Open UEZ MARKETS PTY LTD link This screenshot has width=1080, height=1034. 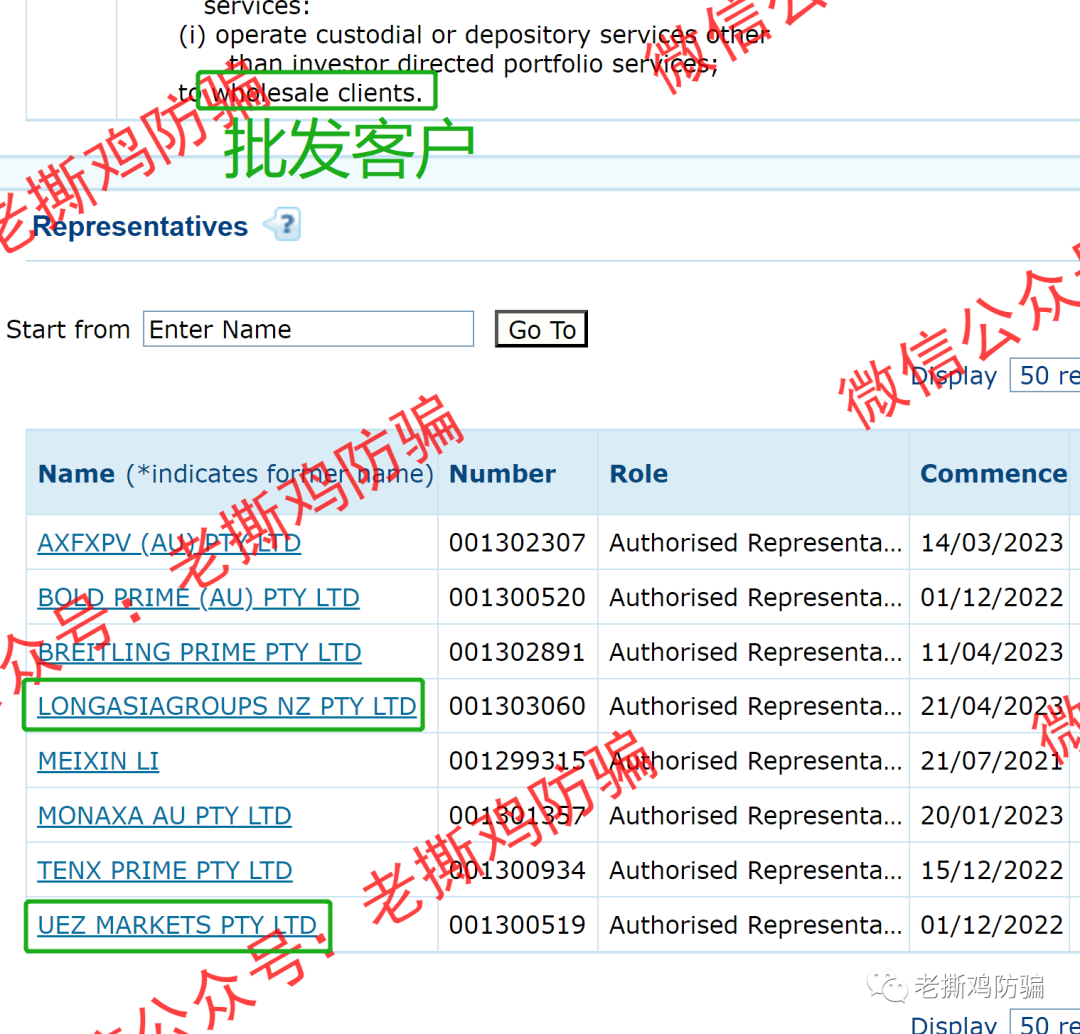point(177,924)
